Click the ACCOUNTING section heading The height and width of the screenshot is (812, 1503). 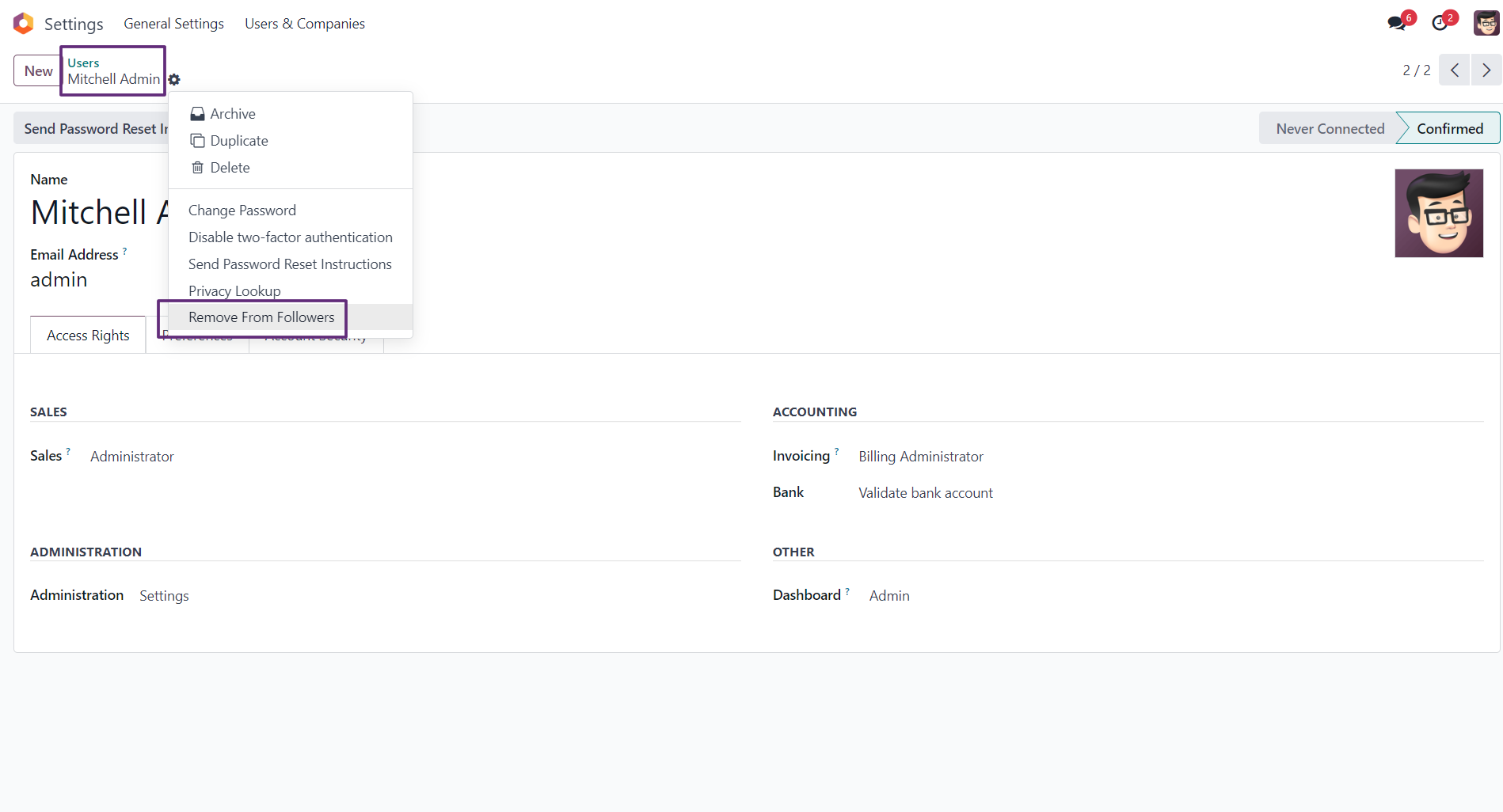click(815, 412)
